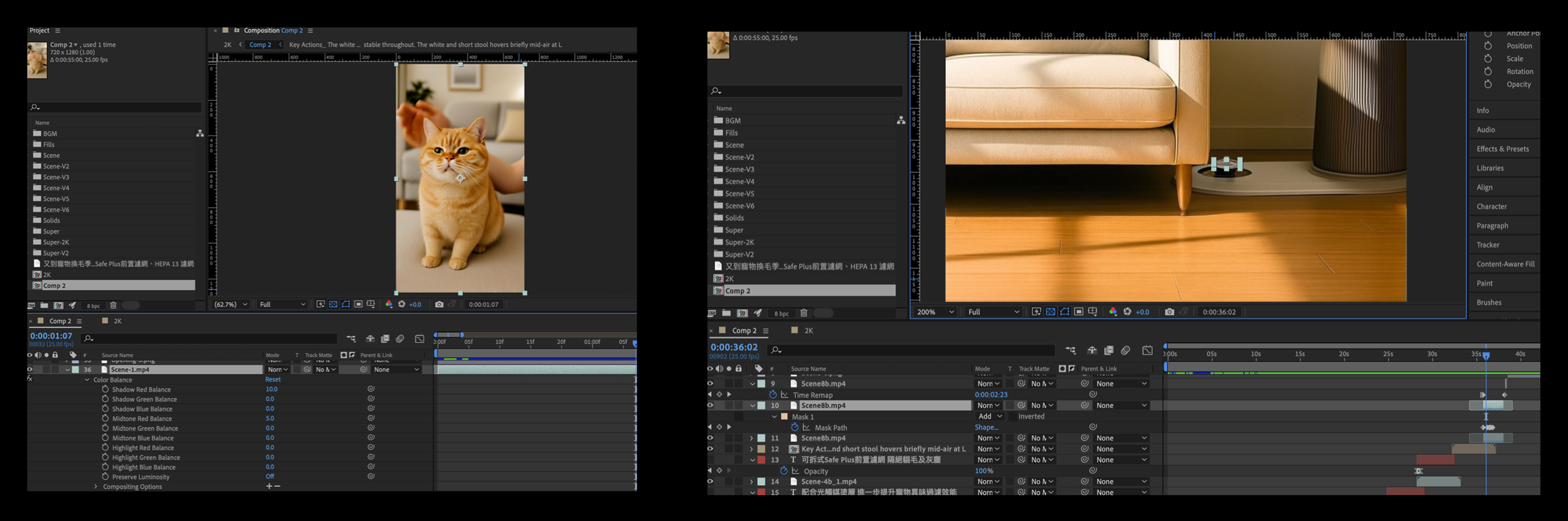Click Comp 2 thumbnail in left project panel
The width and height of the screenshot is (1568, 521).
pyautogui.click(x=37, y=60)
